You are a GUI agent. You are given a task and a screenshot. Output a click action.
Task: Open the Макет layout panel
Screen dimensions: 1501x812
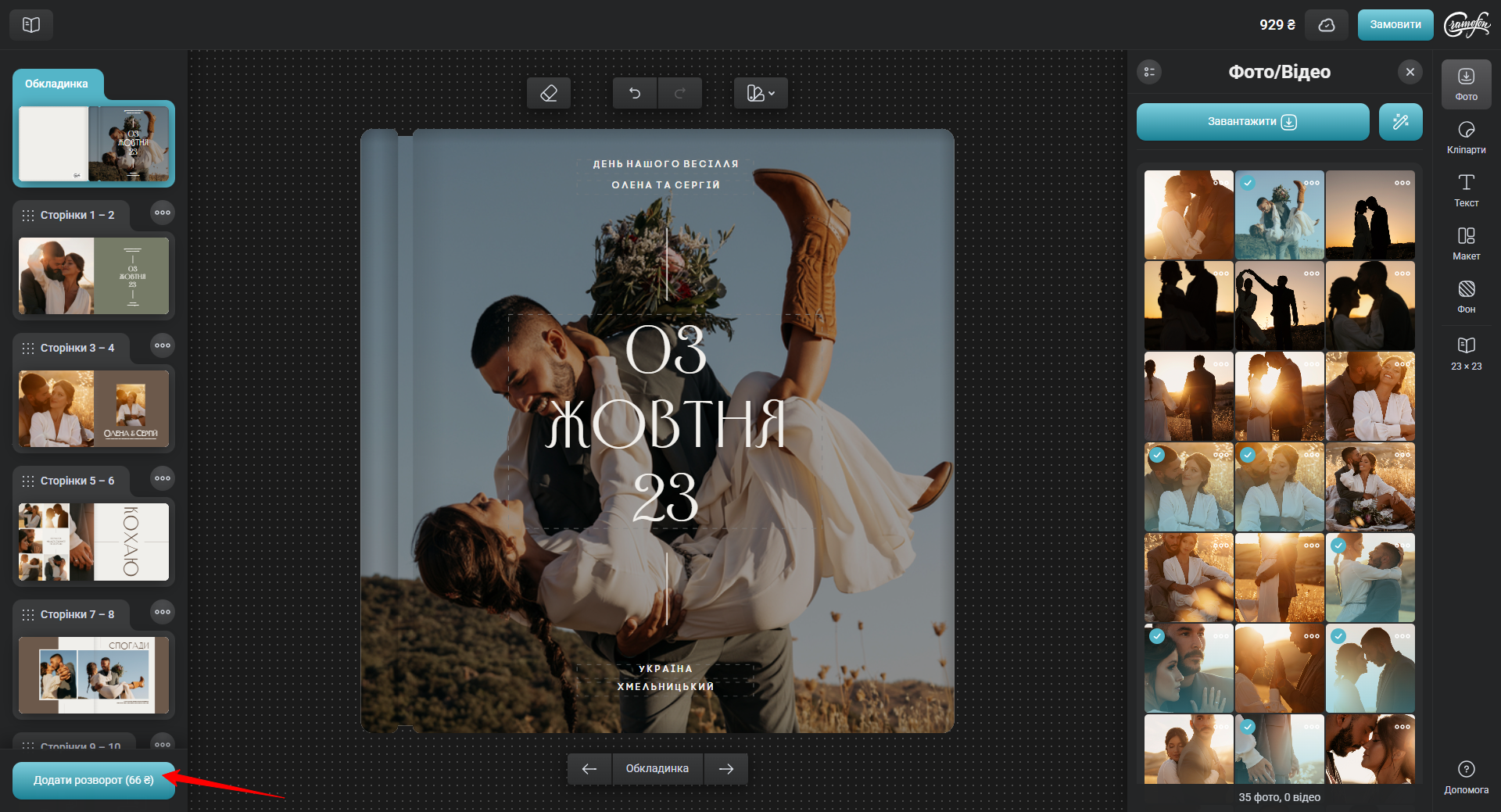1466,244
